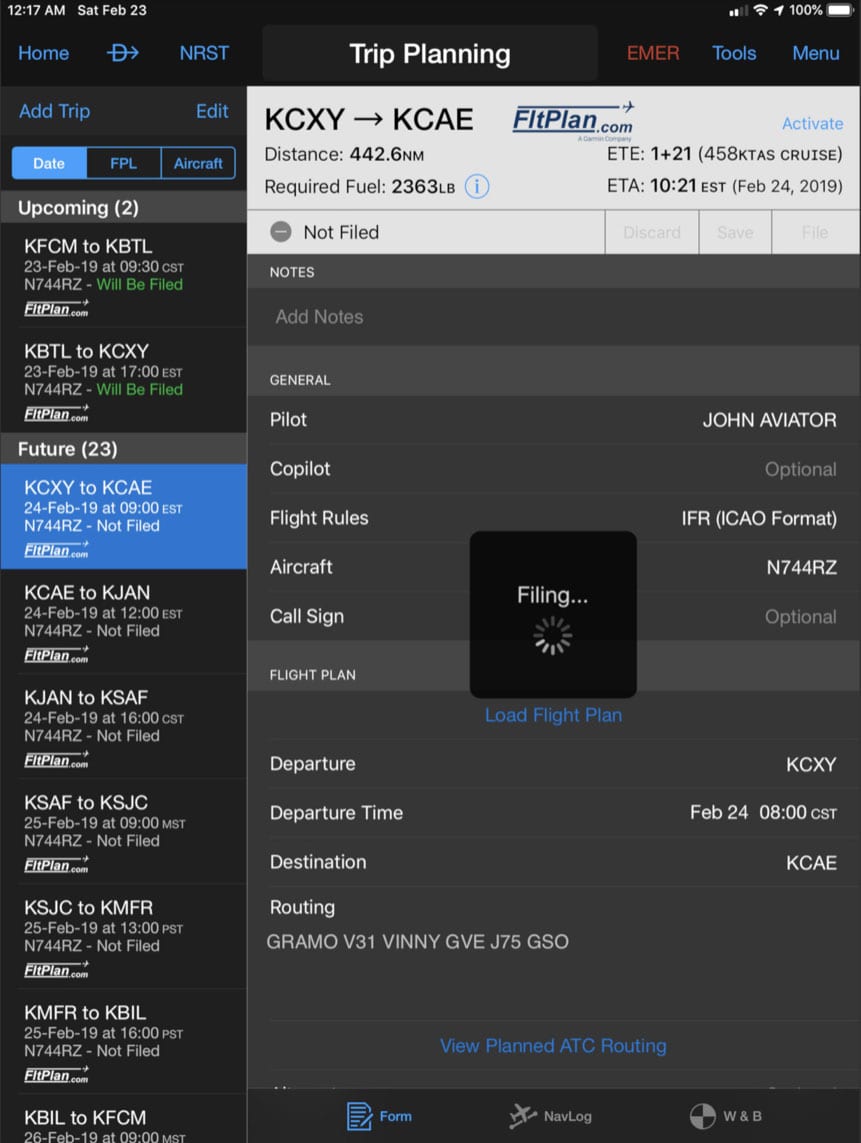Open the W & B tab icon
The image size is (861, 1143).
click(x=702, y=1116)
